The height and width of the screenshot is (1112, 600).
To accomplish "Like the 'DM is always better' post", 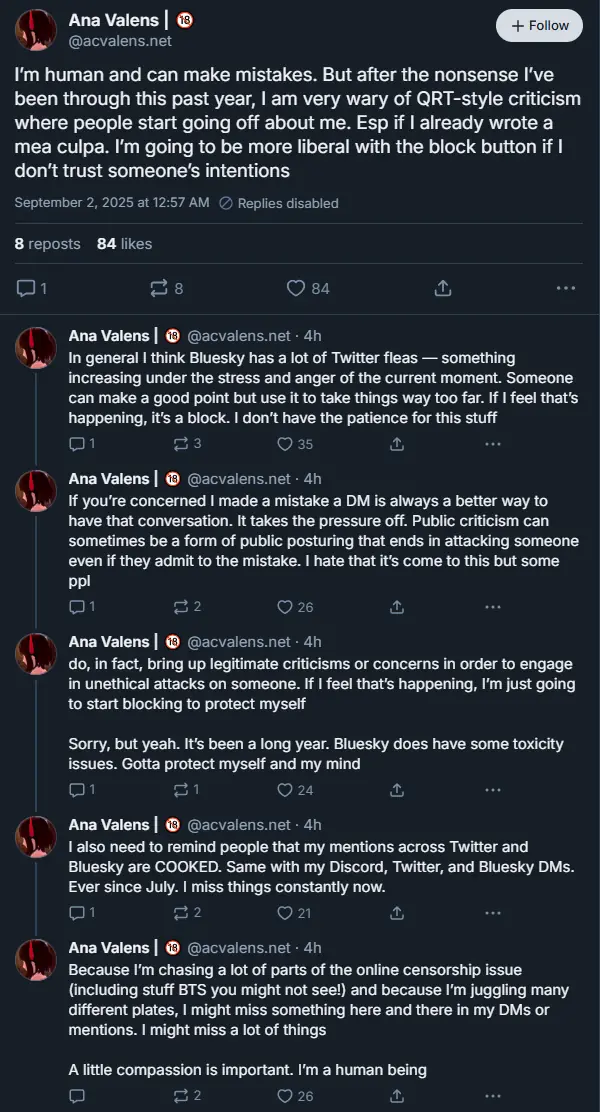I will click(285, 606).
